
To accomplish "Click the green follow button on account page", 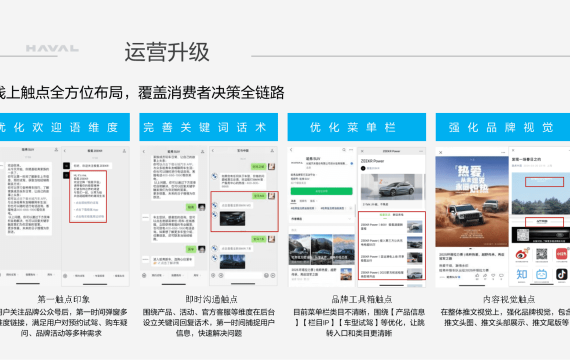I will pos(321,191).
